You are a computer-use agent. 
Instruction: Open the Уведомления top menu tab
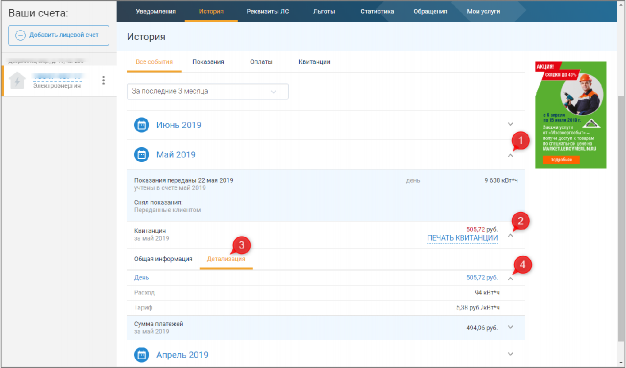tap(156, 12)
